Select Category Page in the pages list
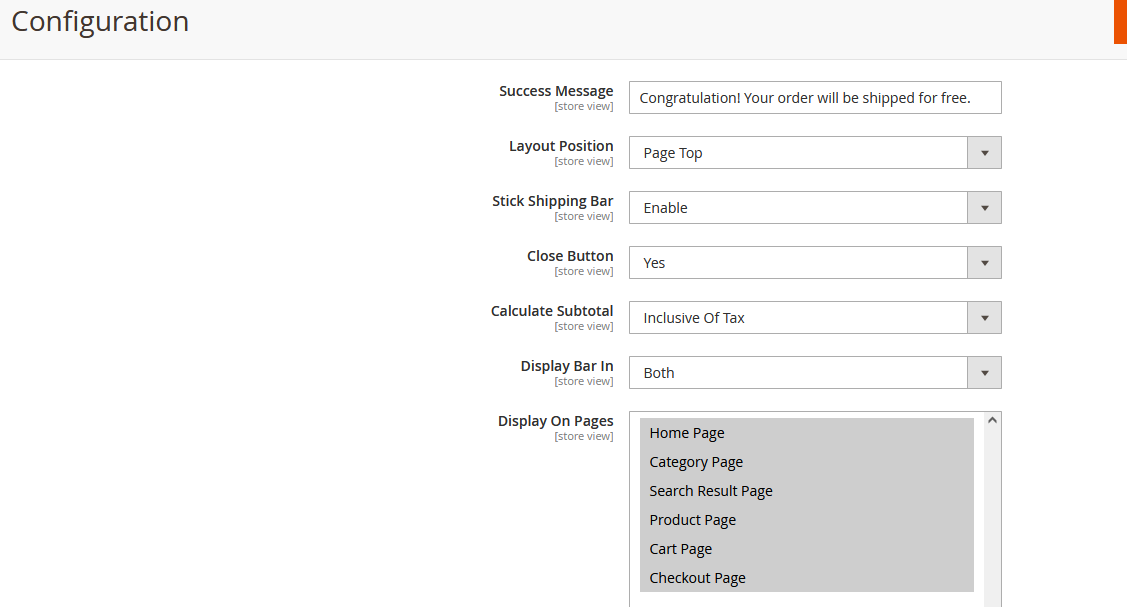 click(x=806, y=462)
